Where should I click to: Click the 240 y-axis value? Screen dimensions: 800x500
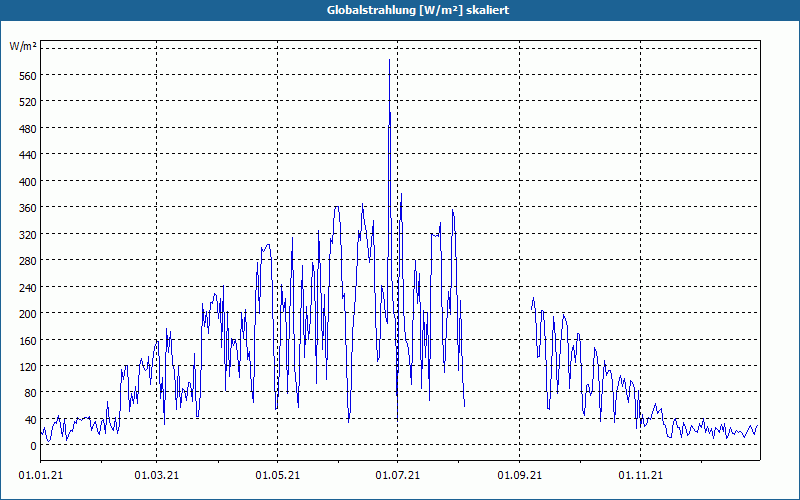[28, 288]
